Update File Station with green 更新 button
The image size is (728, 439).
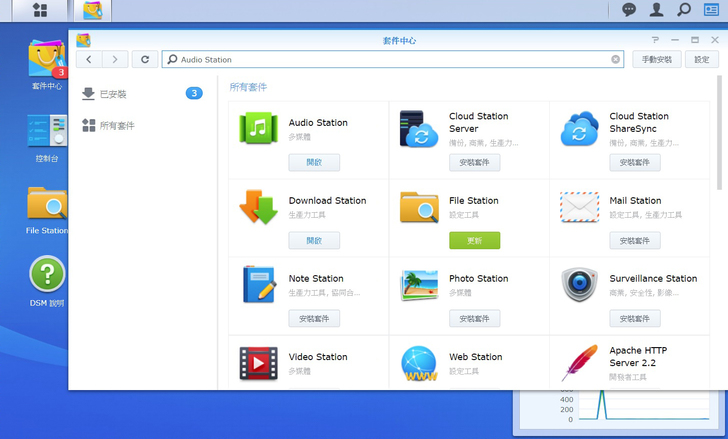tap(474, 240)
